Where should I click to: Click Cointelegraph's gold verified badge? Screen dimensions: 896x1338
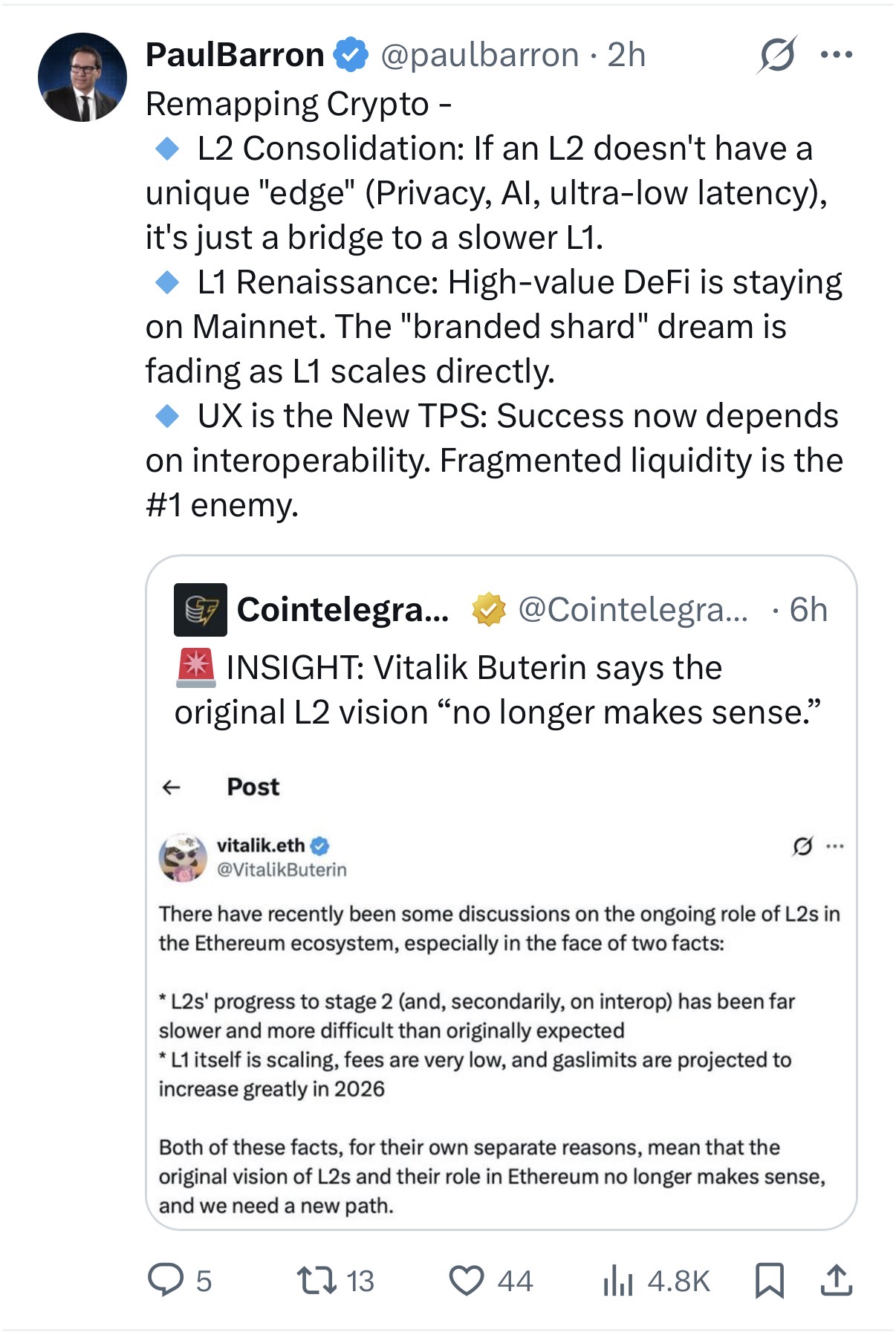pos(489,610)
